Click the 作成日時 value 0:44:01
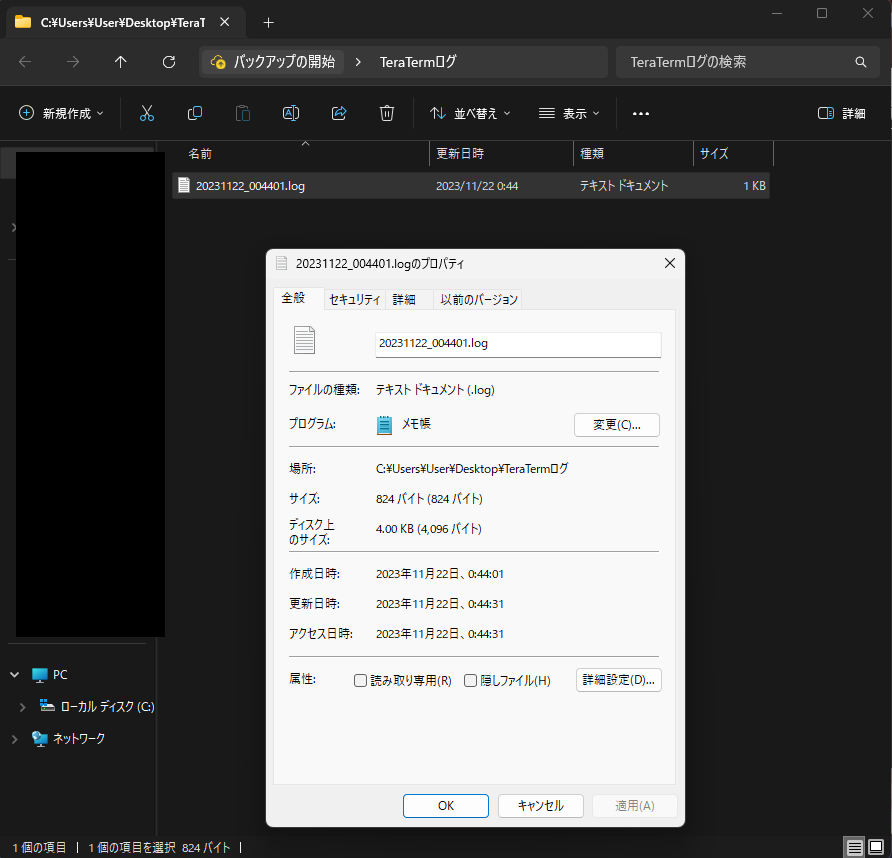Screen dimensions: 892x858 click(x=440, y=574)
